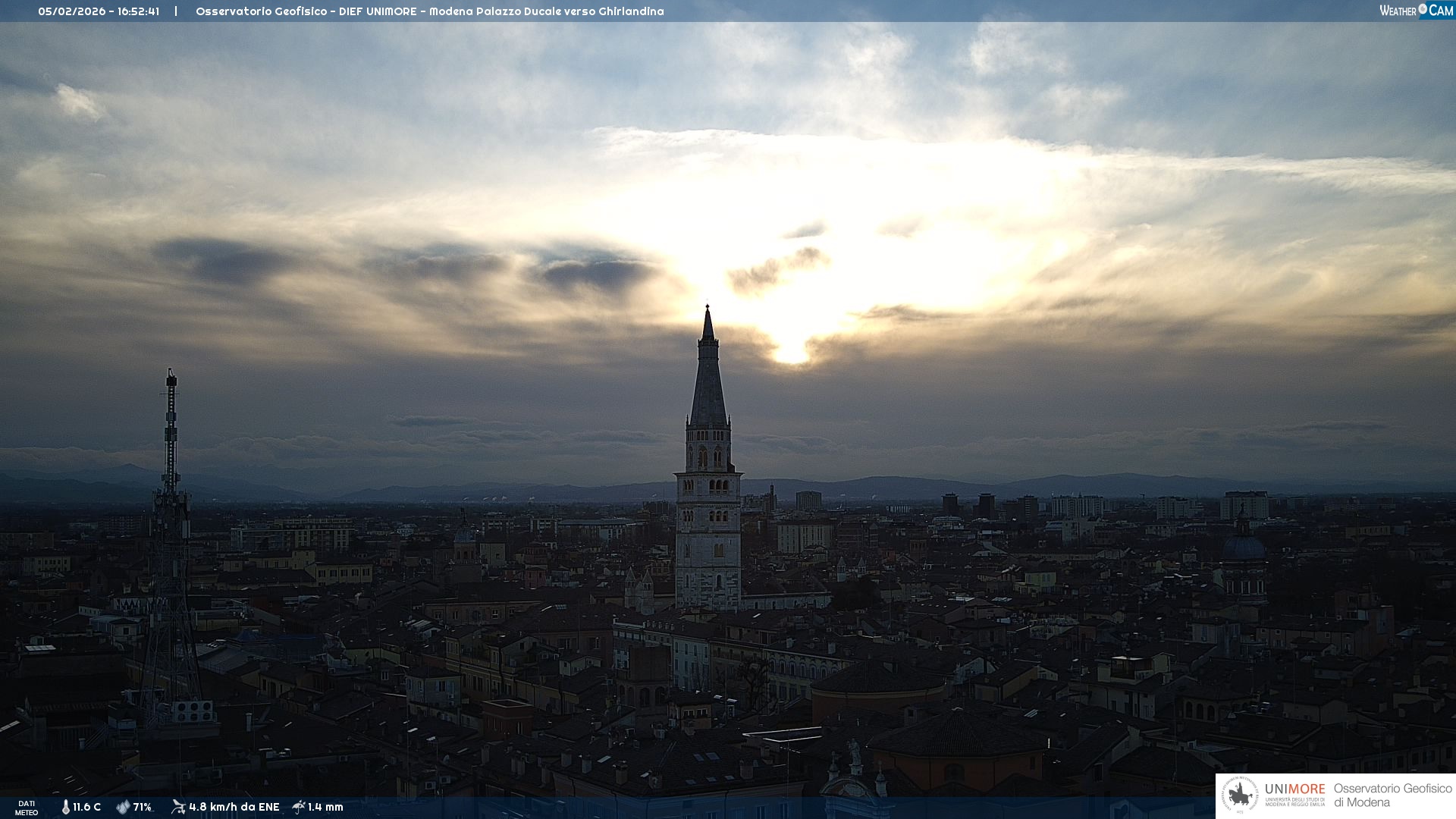Click the wind speed icon

[x=178, y=807]
